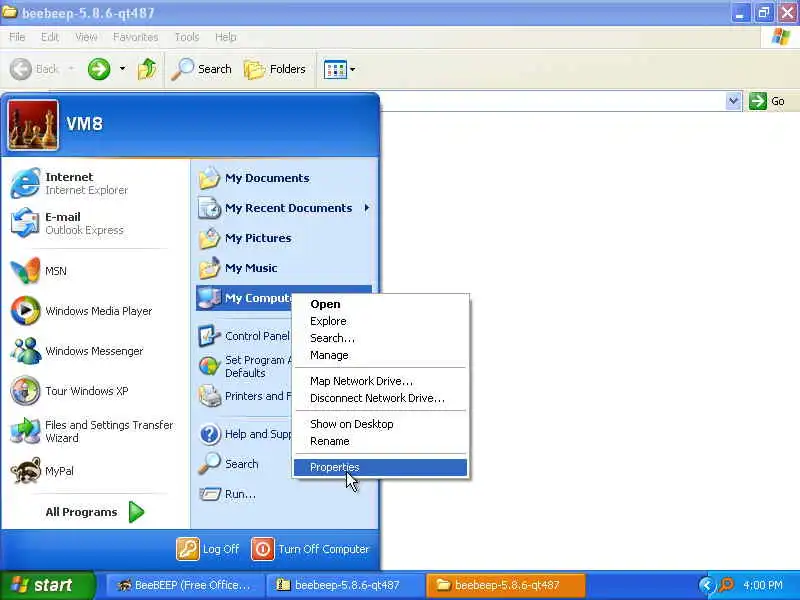This screenshot has width=800, height=600.
Task: Click the VM8 user chess picture
Action: click(33, 125)
